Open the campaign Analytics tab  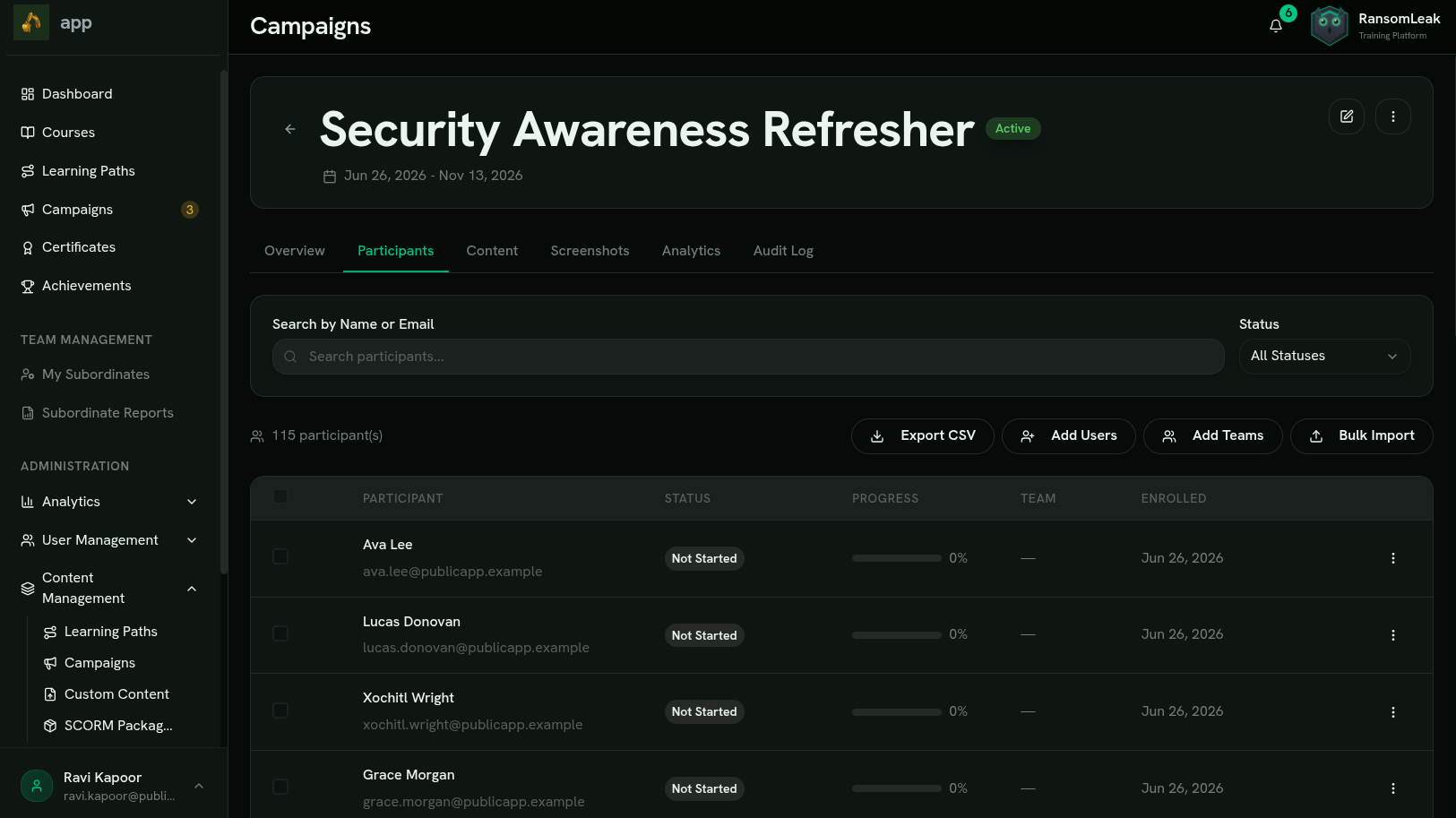click(691, 251)
